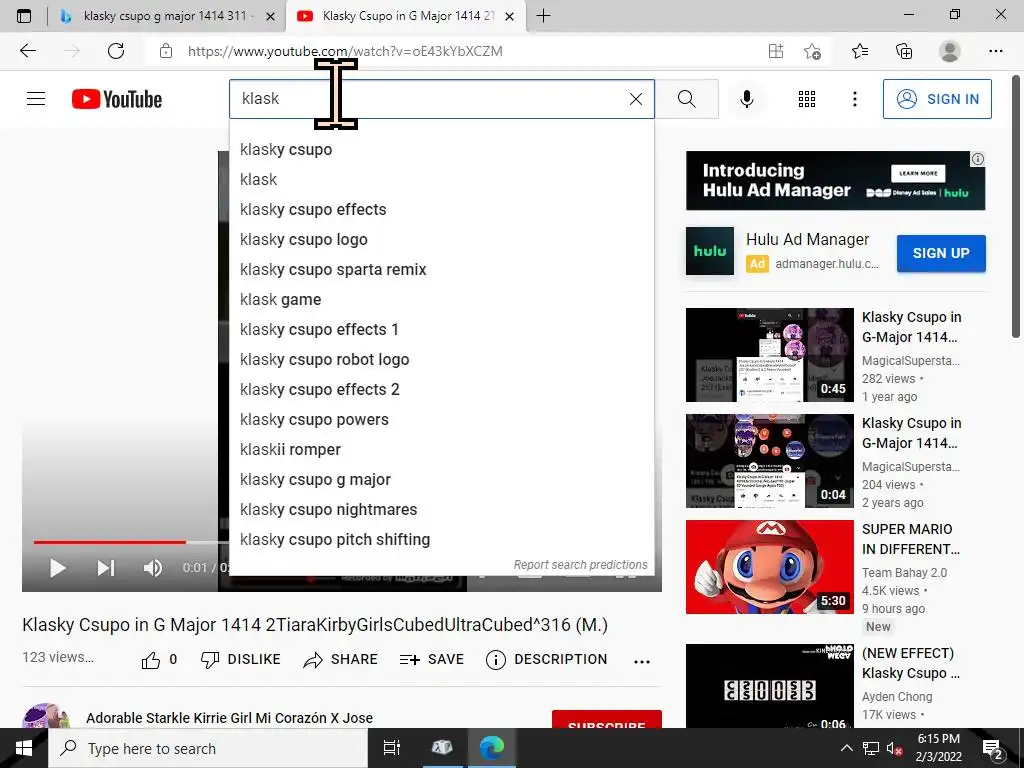Open ad info icon on banner
Image resolution: width=1024 pixels, height=768 pixels.
(978, 159)
